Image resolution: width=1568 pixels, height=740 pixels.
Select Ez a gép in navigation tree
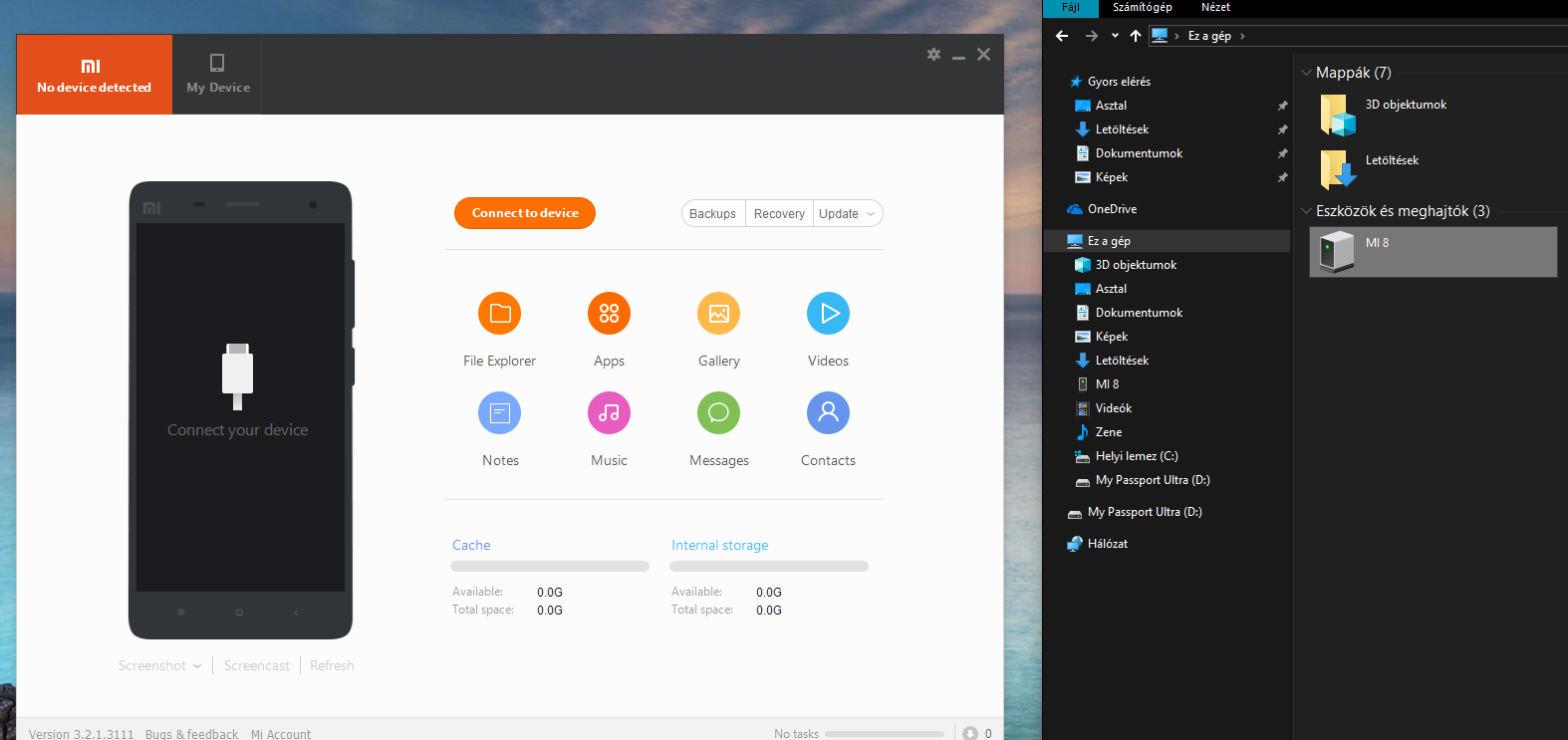(x=1109, y=241)
